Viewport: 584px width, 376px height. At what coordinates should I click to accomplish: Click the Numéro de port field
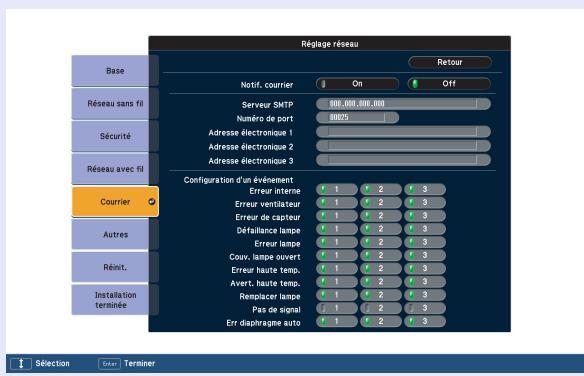coord(358,118)
